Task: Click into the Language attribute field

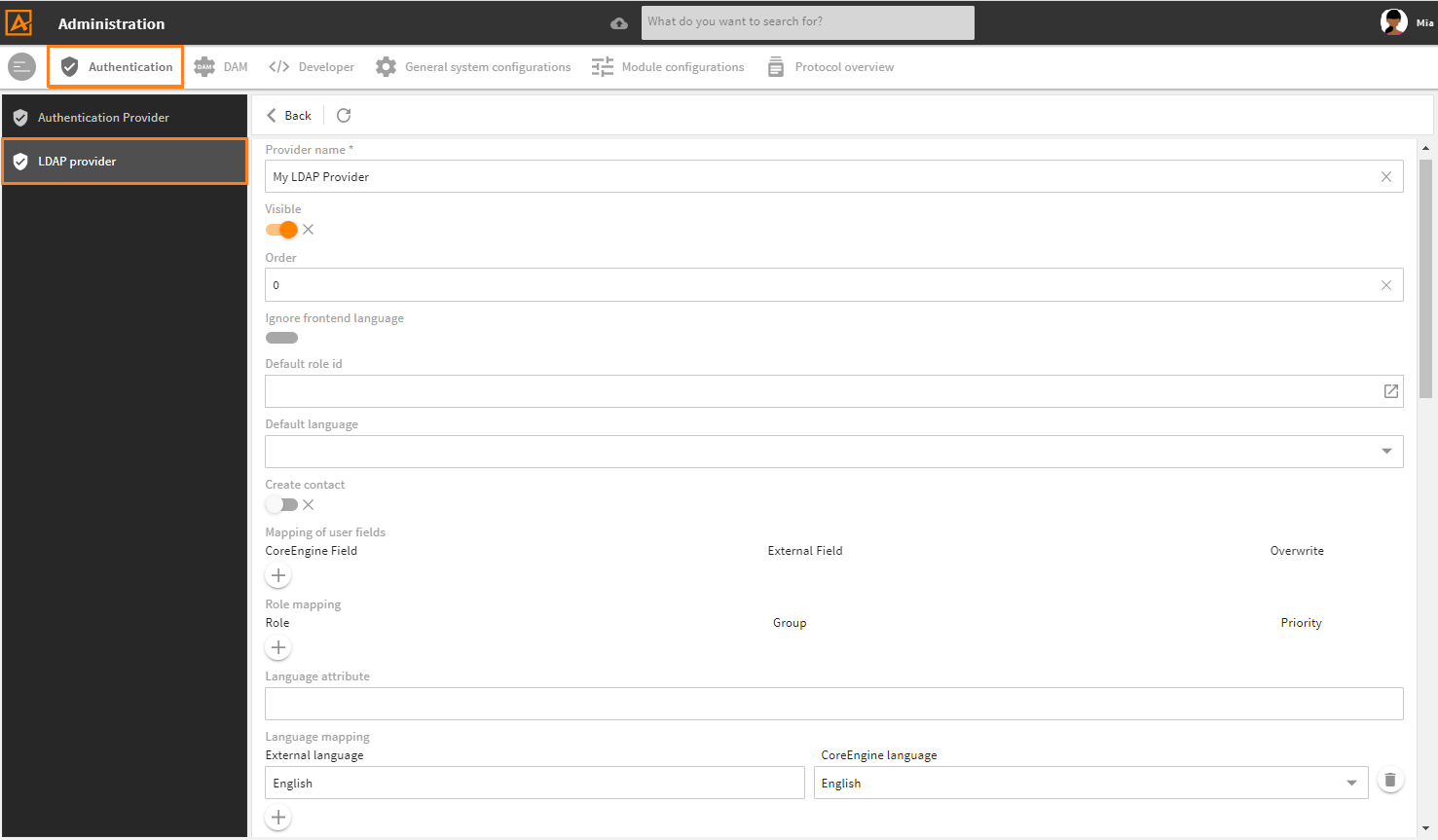Action: pyautogui.click(x=834, y=704)
